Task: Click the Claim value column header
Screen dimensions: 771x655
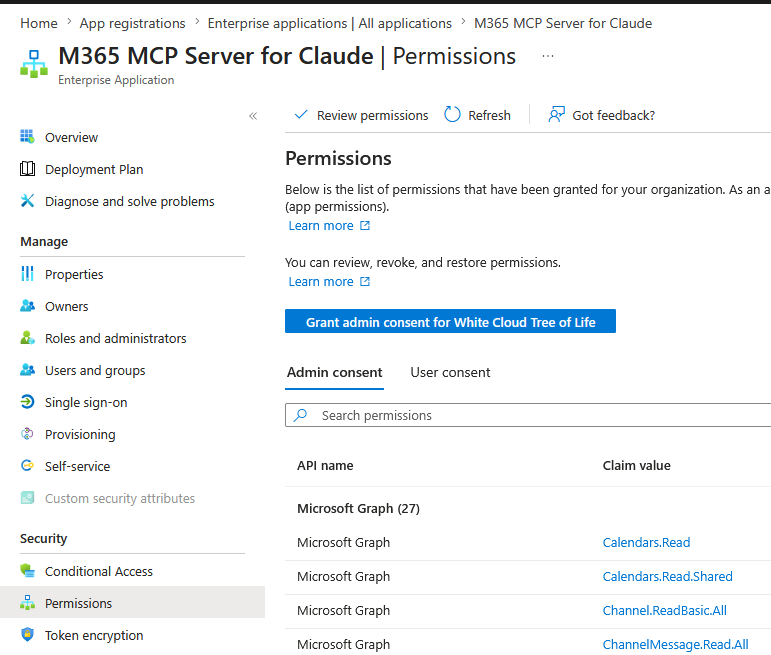Action: point(636,465)
